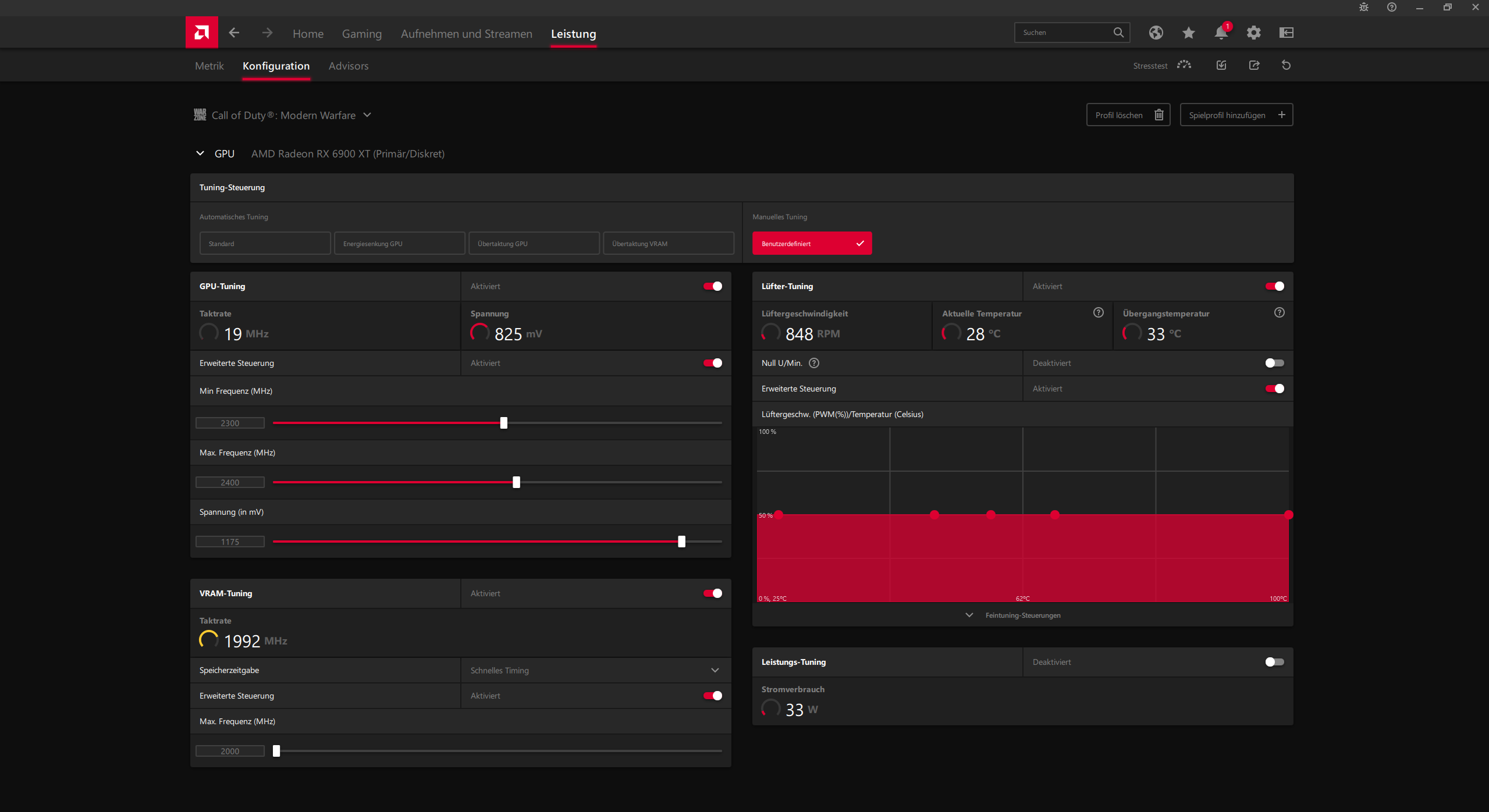1489x812 pixels.
Task: Select the Übertaktung GPU preset
Action: click(x=534, y=243)
